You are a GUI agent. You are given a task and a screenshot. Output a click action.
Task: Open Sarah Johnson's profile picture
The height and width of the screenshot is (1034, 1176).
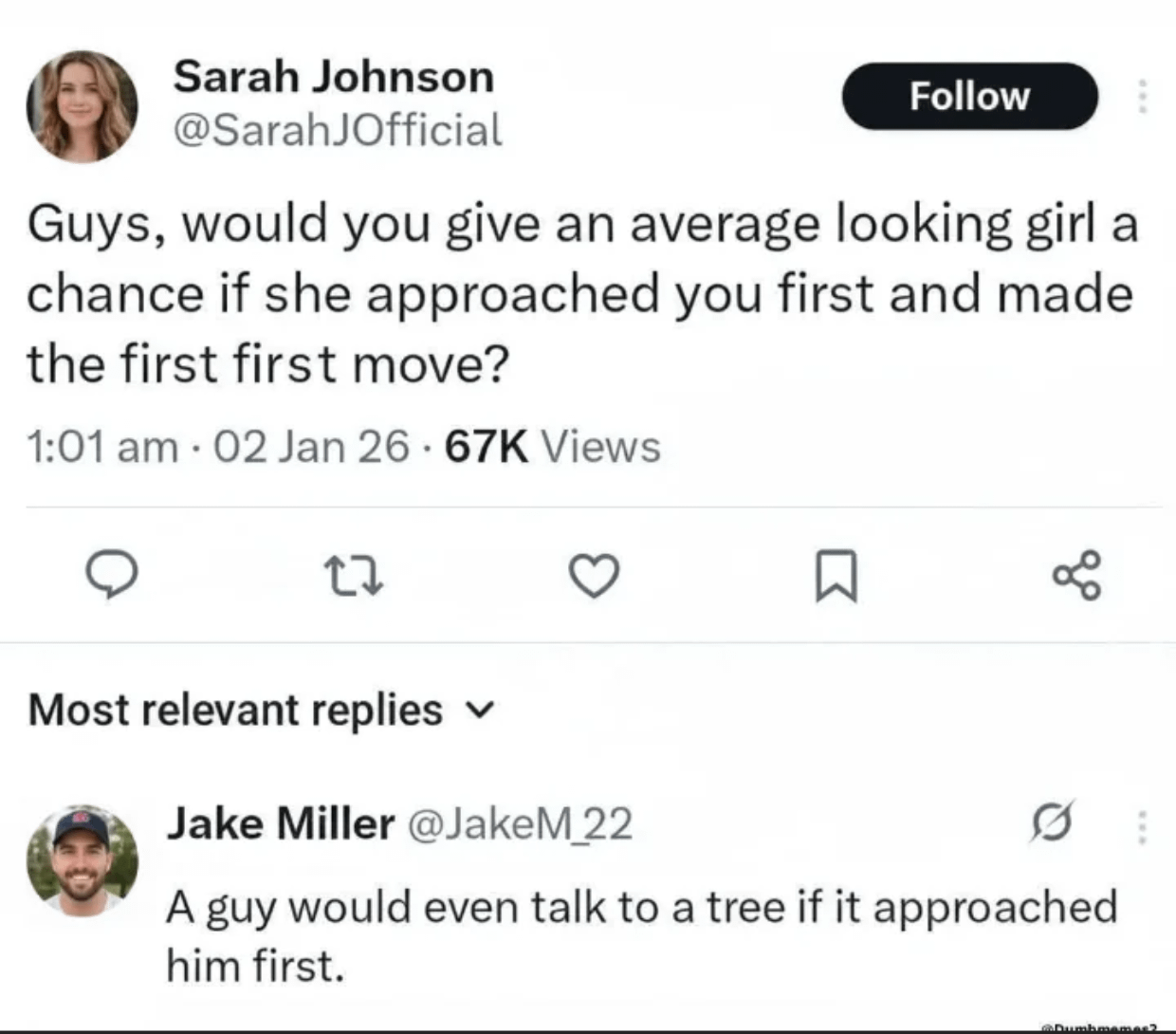(82, 105)
